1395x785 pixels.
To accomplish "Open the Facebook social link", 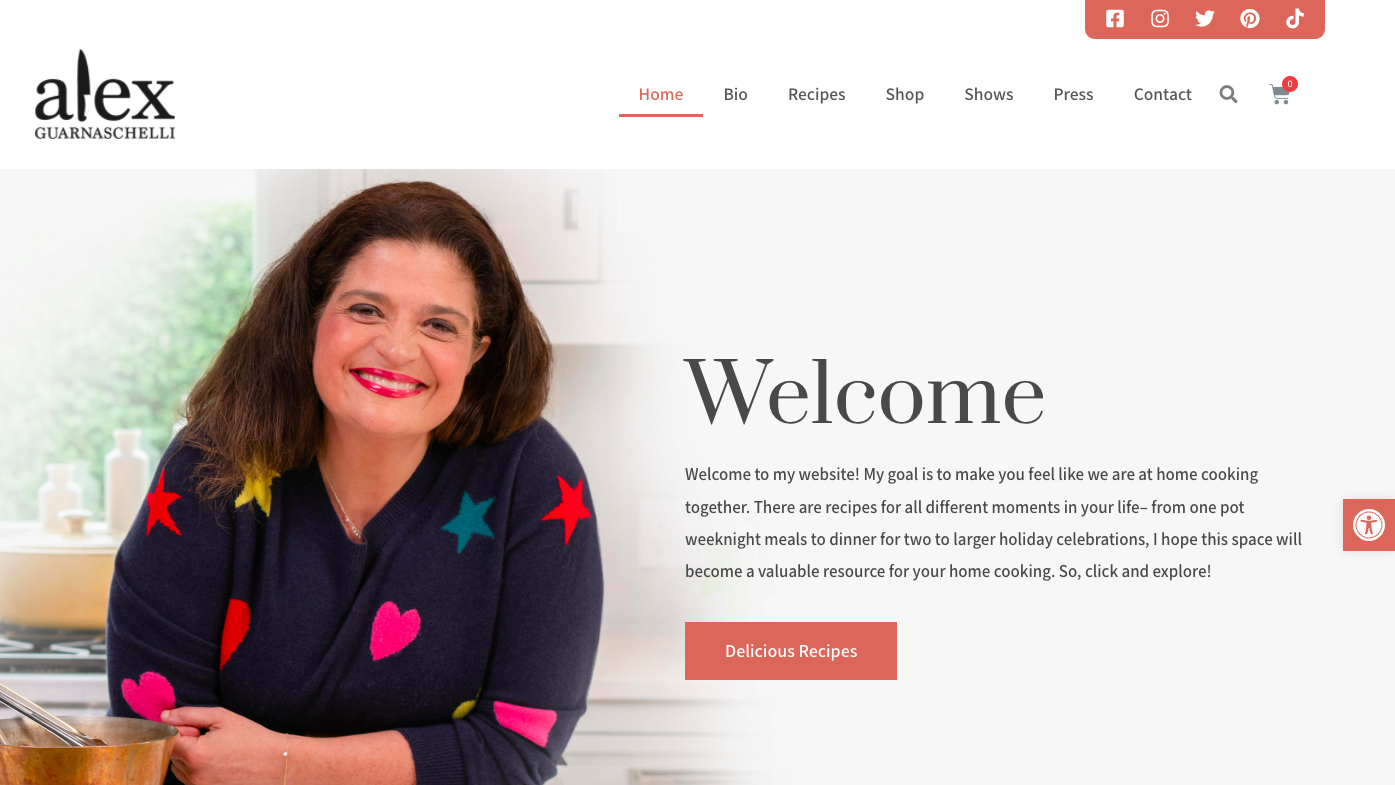I will click(1115, 19).
